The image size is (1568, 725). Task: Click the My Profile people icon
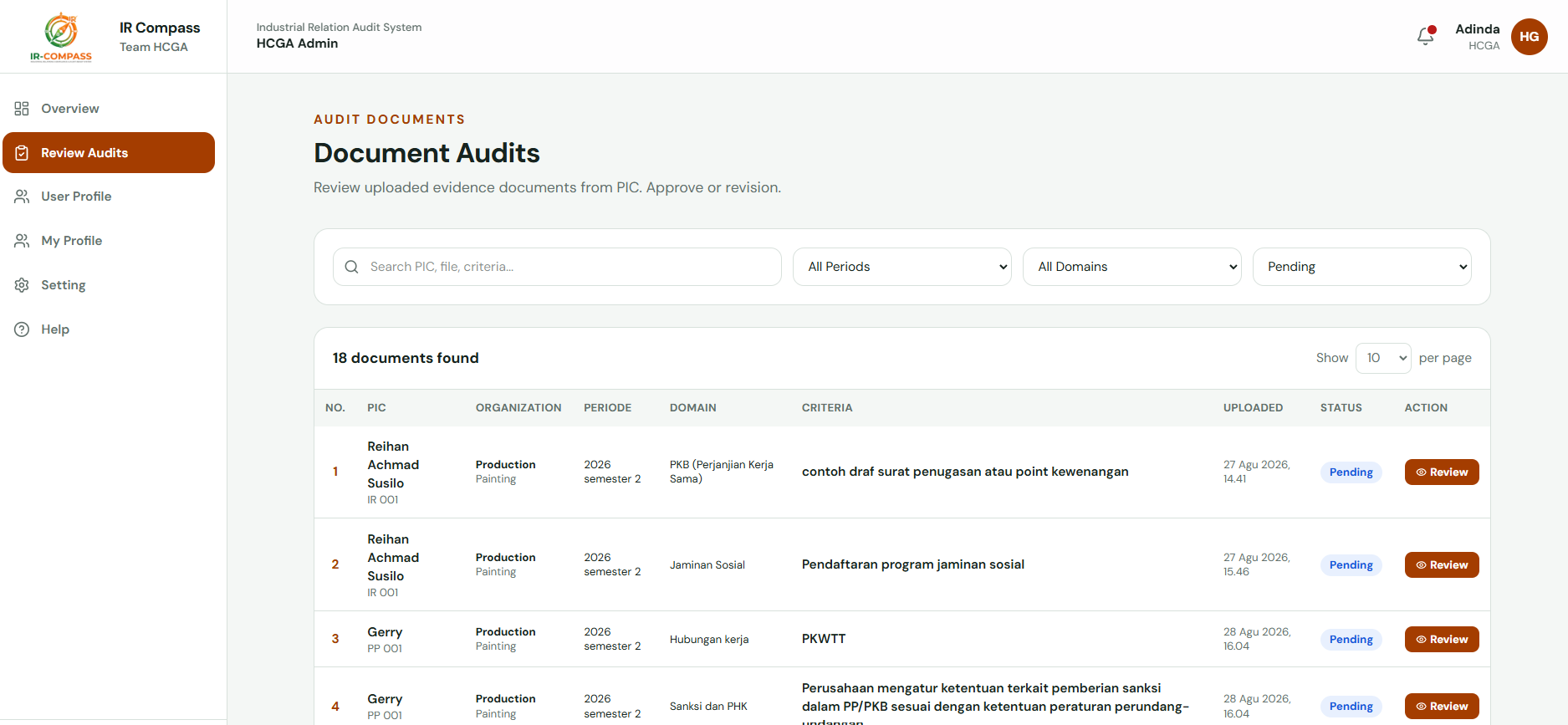click(22, 241)
